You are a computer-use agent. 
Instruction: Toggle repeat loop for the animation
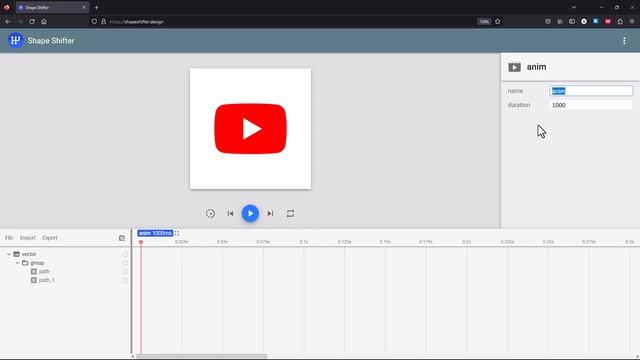tap(290, 213)
